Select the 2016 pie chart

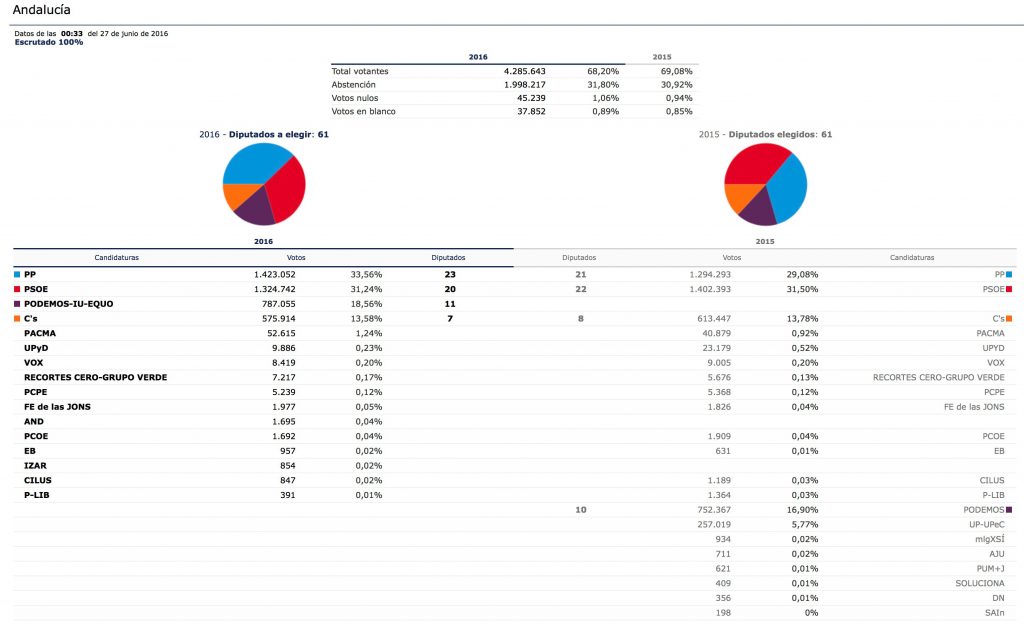pos(264,184)
